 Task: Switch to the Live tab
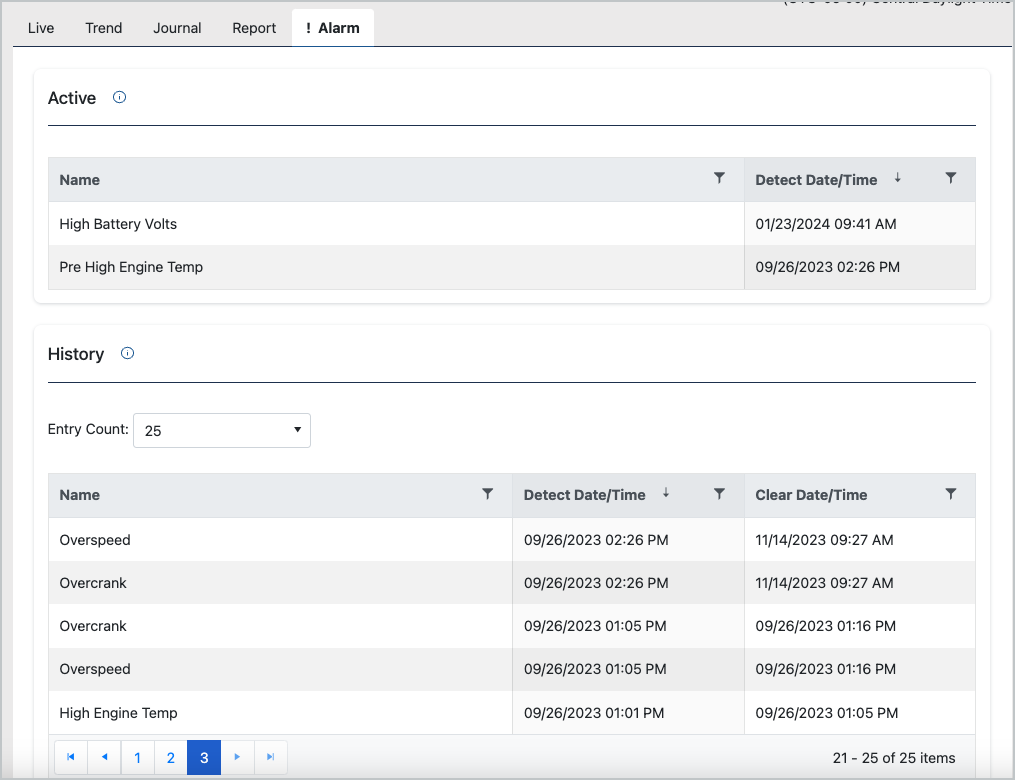(41, 28)
